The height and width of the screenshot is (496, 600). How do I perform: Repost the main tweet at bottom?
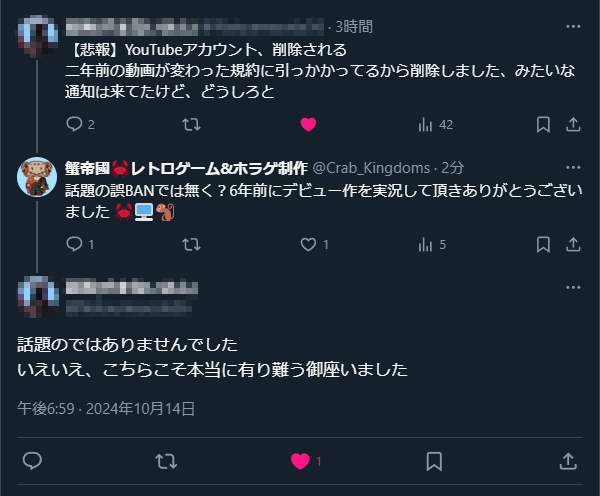click(166, 461)
